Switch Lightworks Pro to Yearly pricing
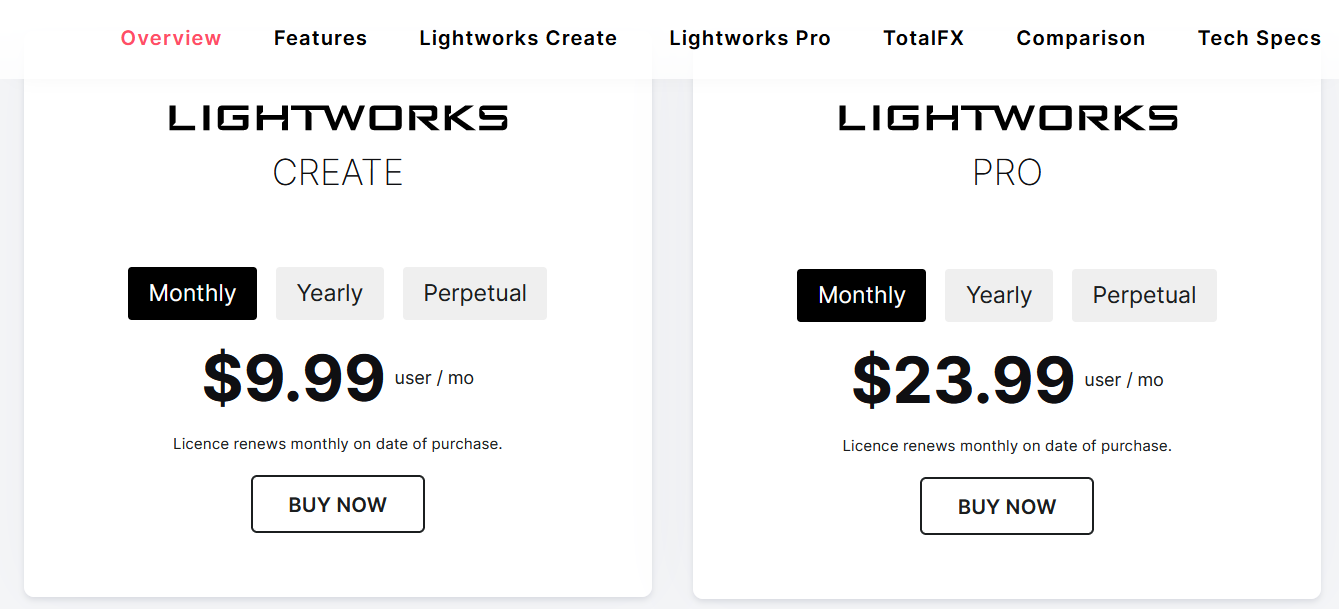Image resolution: width=1339 pixels, height=609 pixels. [x=999, y=295]
